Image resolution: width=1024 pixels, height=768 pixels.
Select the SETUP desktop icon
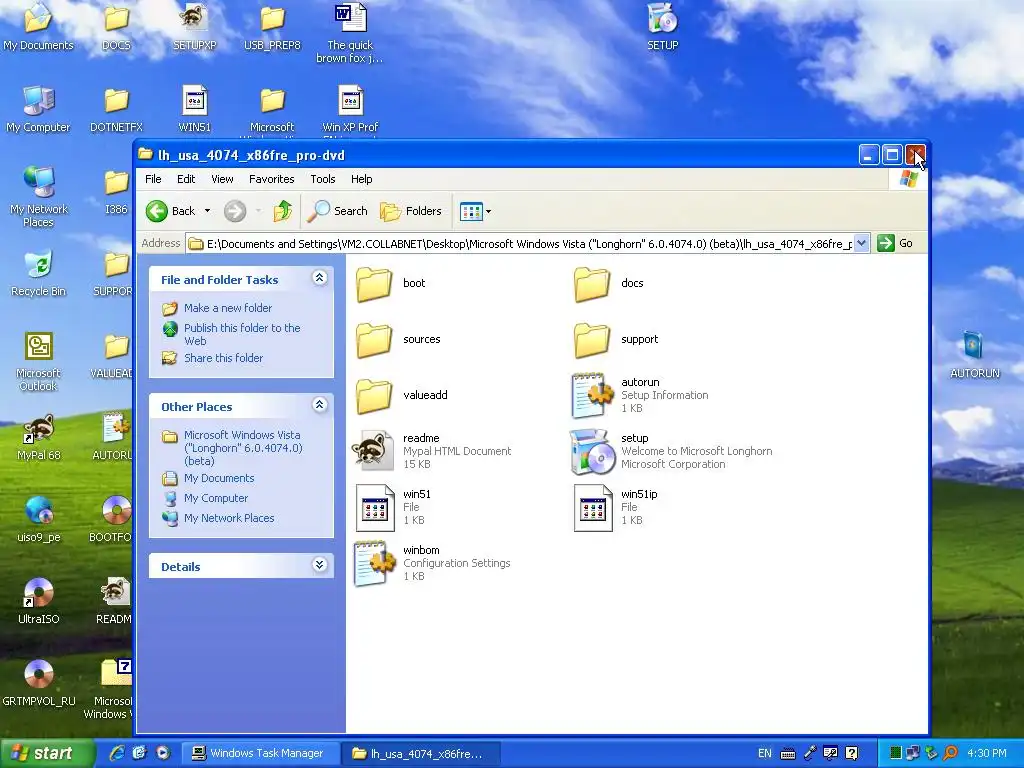click(x=662, y=27)
